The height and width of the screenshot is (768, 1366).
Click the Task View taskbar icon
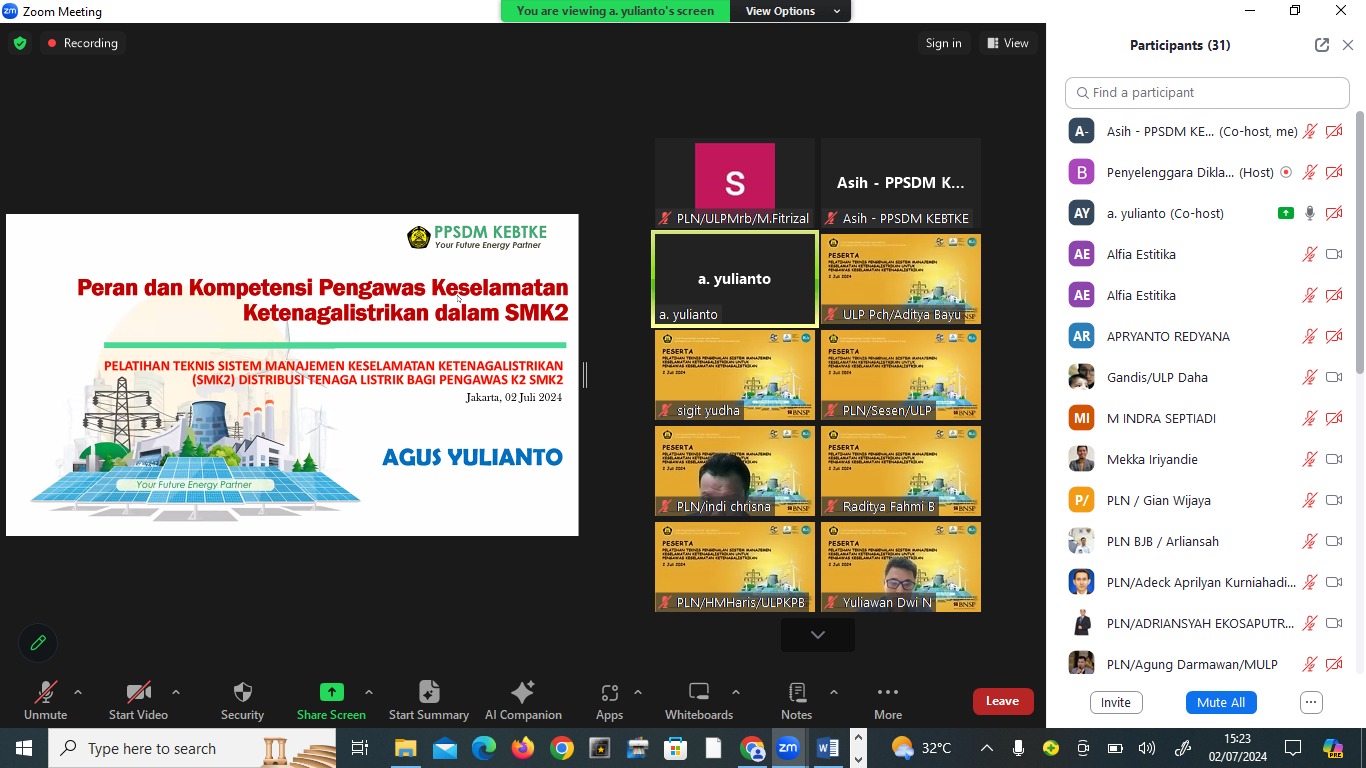coord(360,748)
